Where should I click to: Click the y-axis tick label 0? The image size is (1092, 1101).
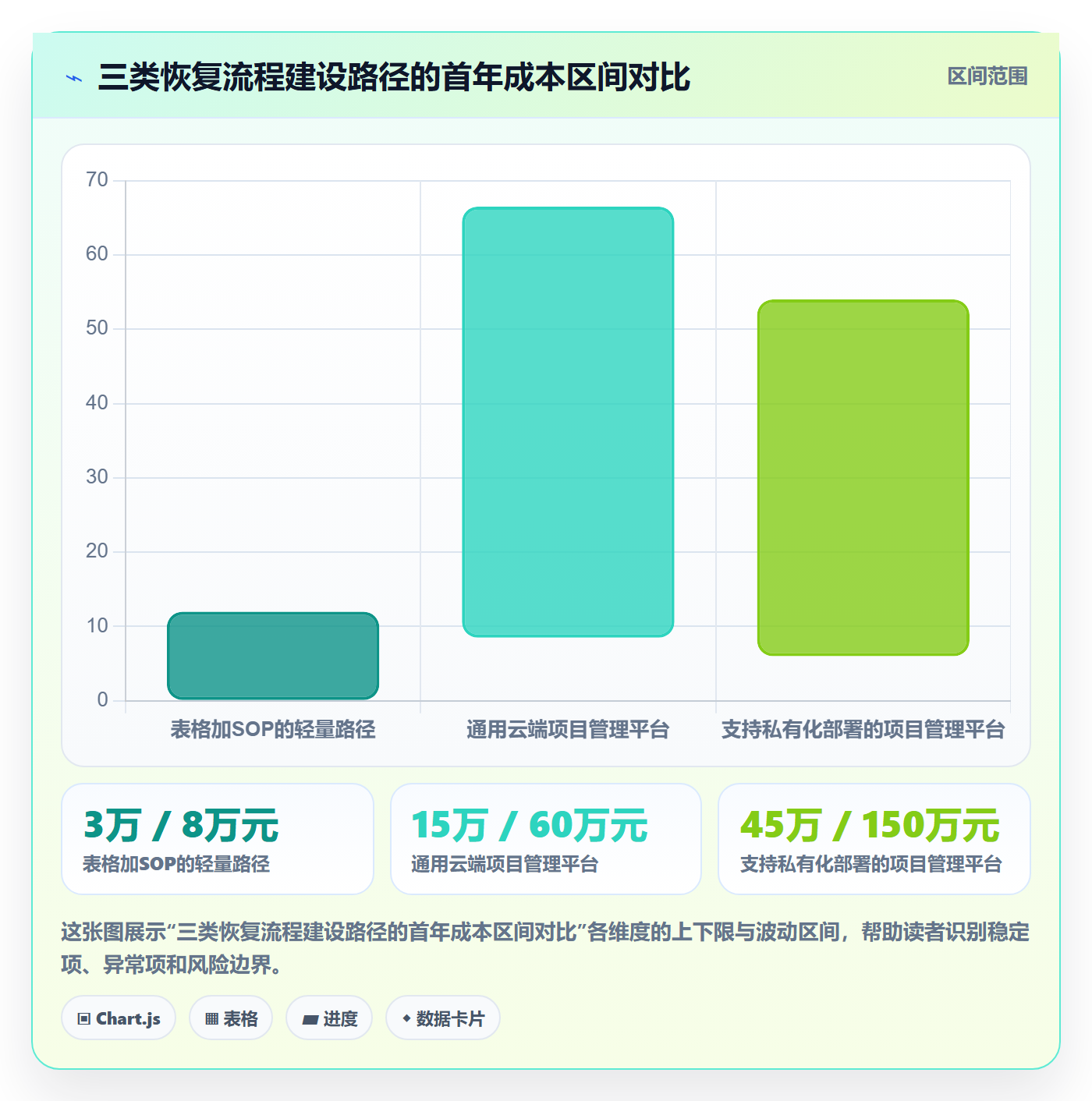(103, 700)
